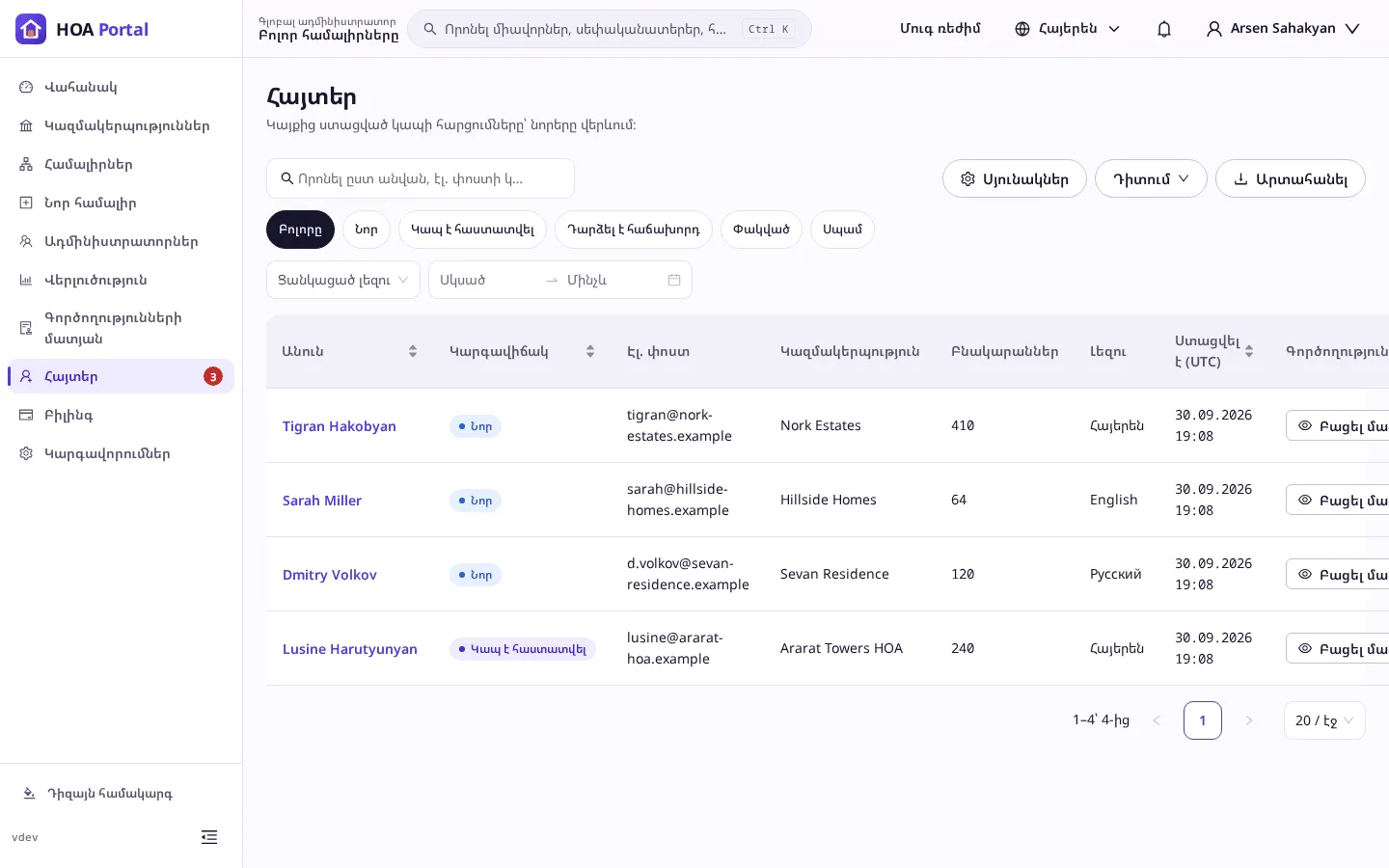The image size is (1389, 868).
Task: Focus the name, email search field
Action: (x=421, y=178)
